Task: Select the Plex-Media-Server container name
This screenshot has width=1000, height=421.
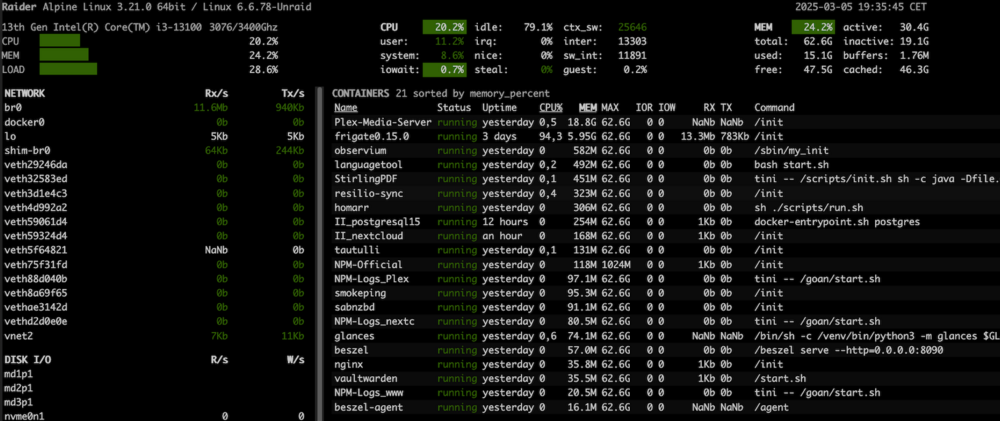Action: pos(383,122)
